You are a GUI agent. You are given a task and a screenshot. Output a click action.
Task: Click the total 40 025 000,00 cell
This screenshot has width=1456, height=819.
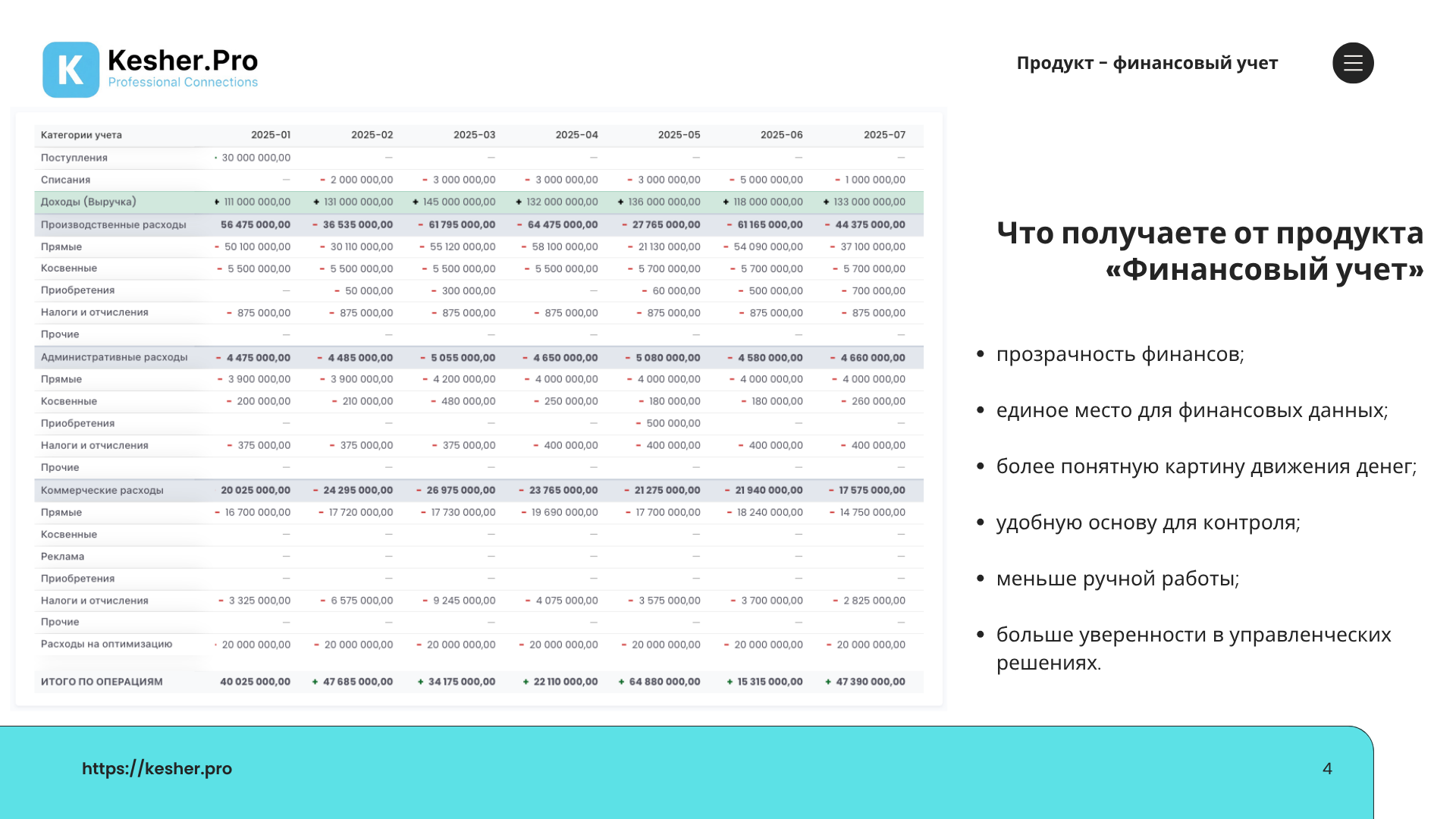coord(255,682)
